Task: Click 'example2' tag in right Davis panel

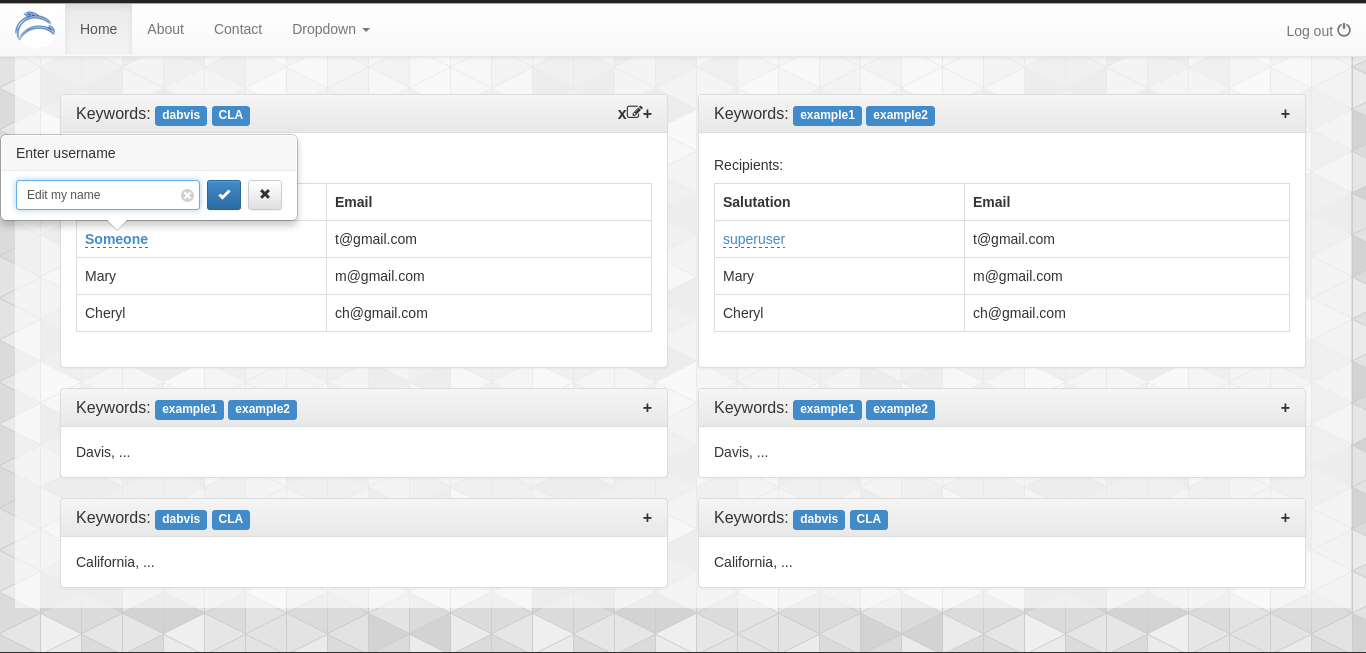Action: [900, 409]
